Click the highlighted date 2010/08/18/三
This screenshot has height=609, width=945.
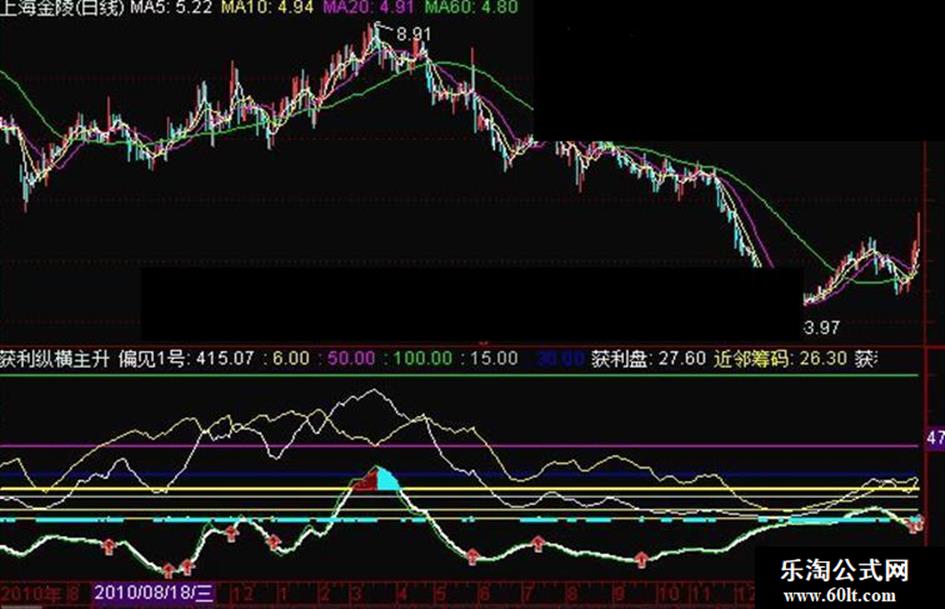154,593
